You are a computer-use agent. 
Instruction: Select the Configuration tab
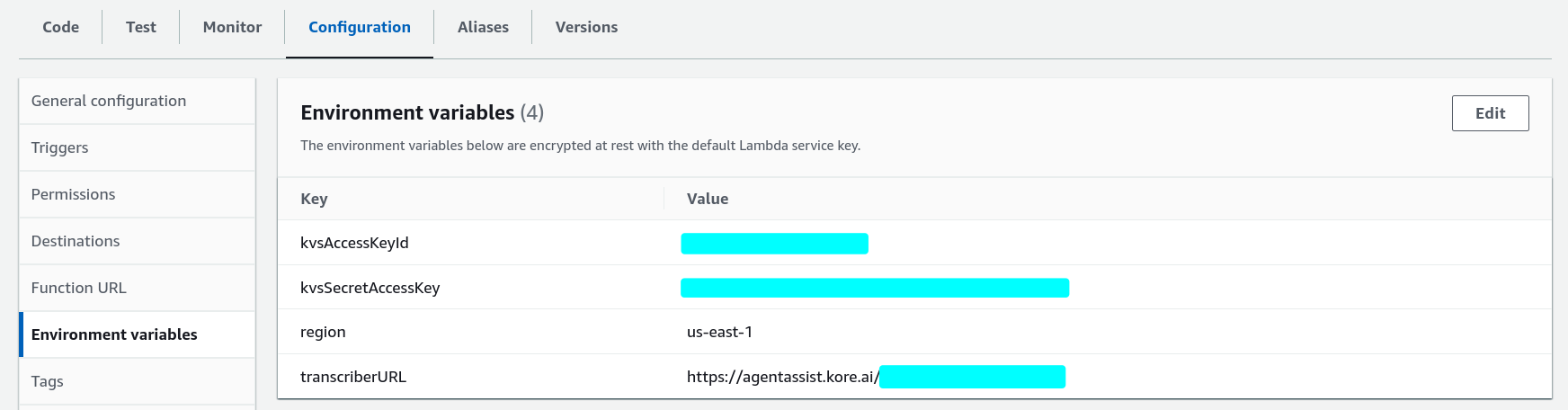[360, 27]
